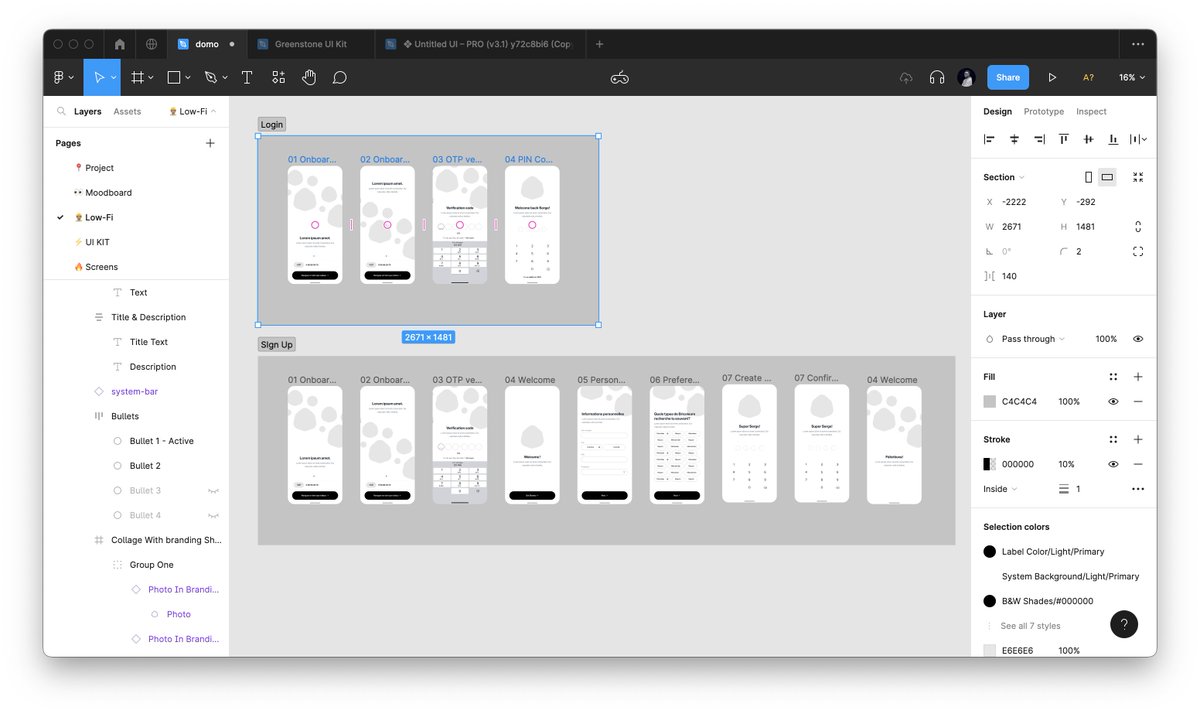The image size is (1200, 714).
Task: Click the missing fonts A? button
Action: [1088, 77]
